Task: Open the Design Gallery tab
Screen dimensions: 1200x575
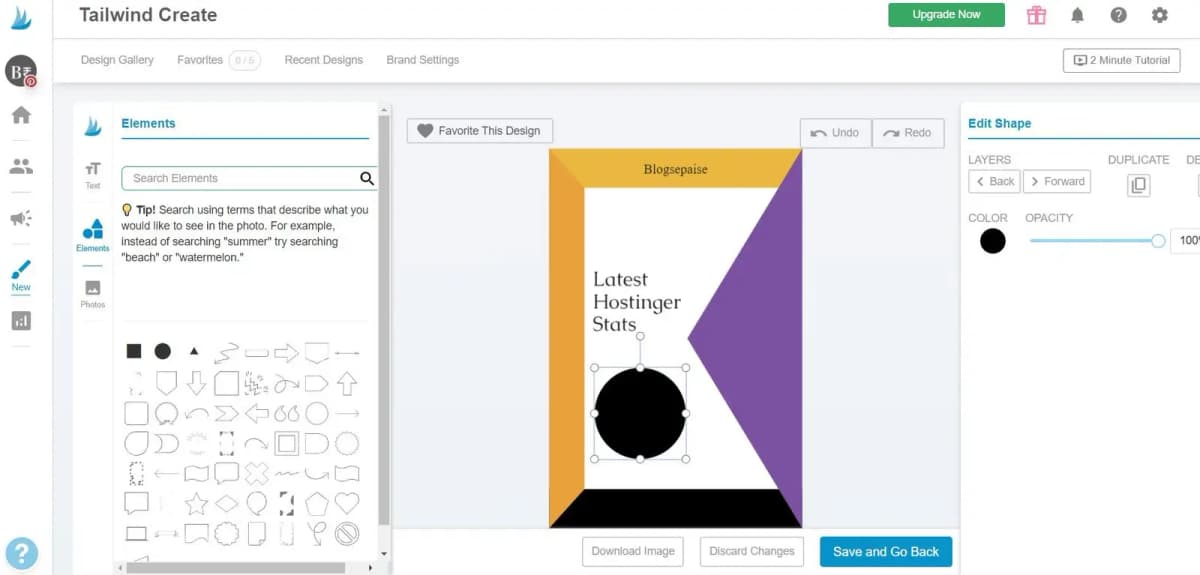Action: pos(117,60)
